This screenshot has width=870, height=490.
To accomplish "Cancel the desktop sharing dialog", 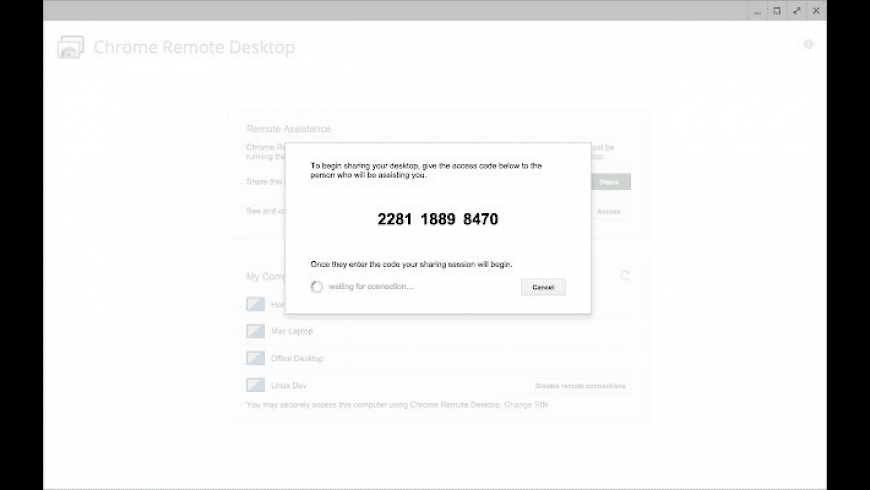I will click(543, 287).
